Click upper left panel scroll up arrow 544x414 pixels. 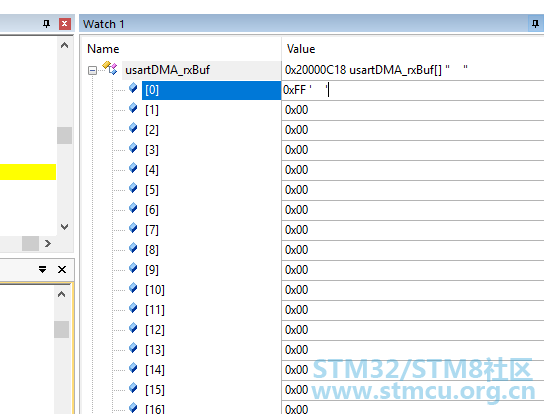point(65,45)
